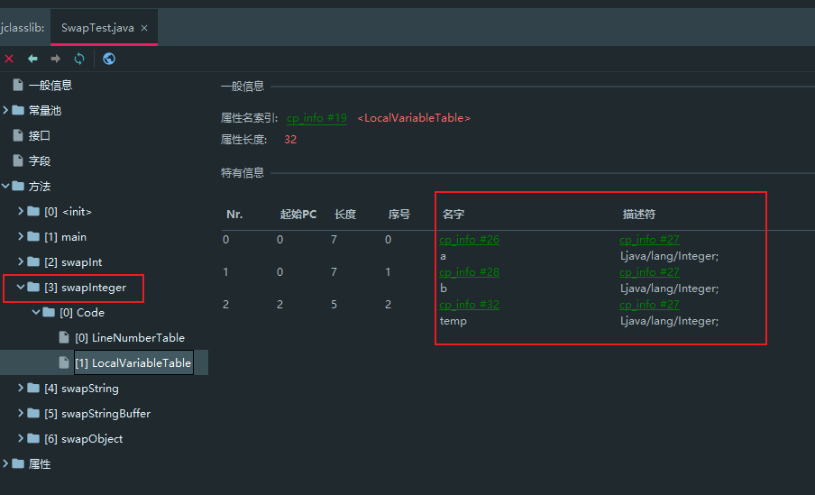The width and height of the screenshot is (815, 495).
Task: Open the web browser globe icon
Action: (108, 59)
